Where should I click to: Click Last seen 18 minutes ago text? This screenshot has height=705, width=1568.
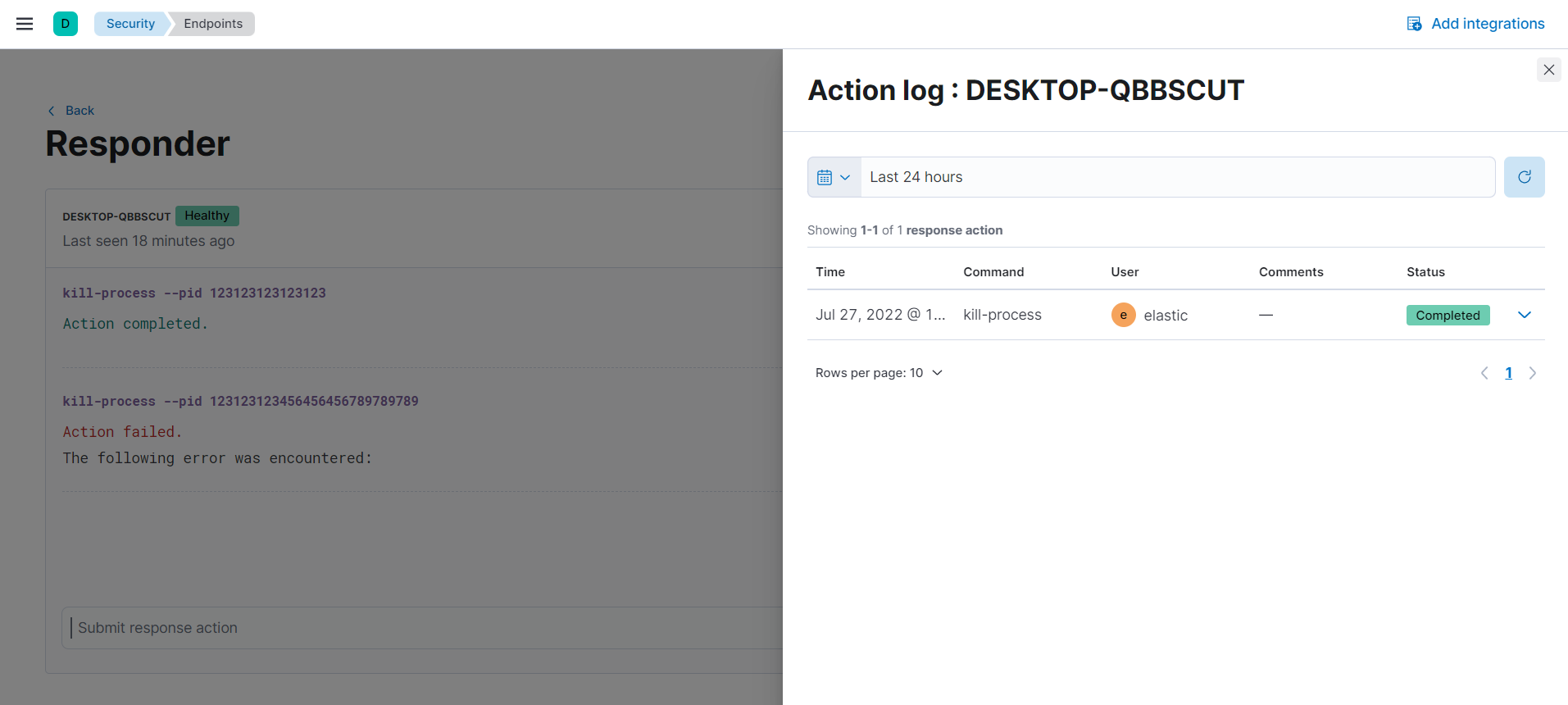click(x=148, y=241)
